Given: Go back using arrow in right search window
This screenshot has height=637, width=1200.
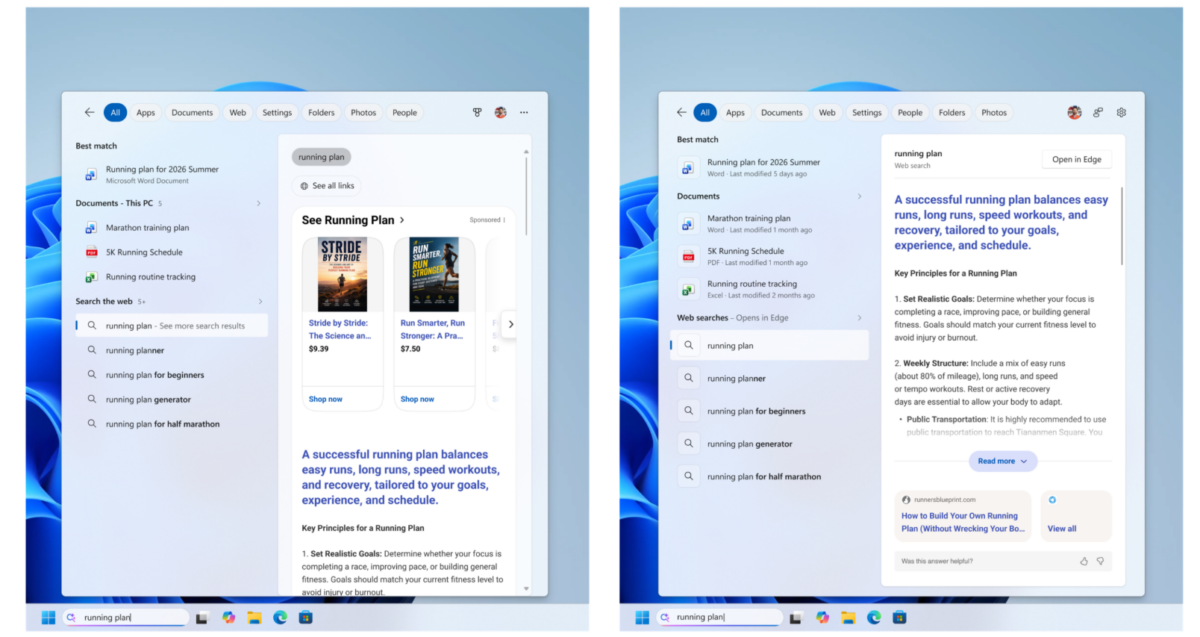Looking at the screenshot, I should point(682,113).
